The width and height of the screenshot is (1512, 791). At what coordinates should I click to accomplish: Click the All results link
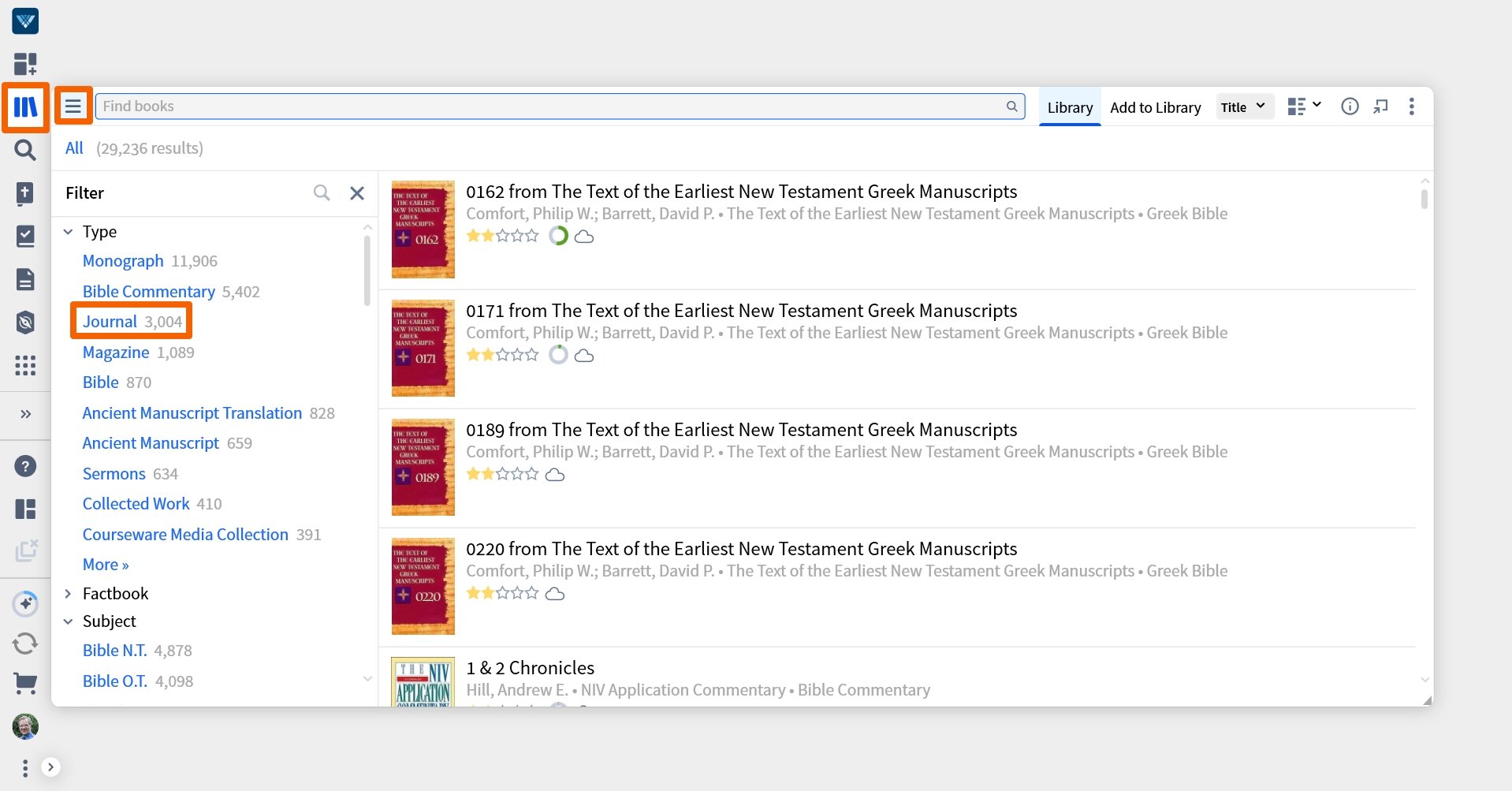tap(74, 148)
